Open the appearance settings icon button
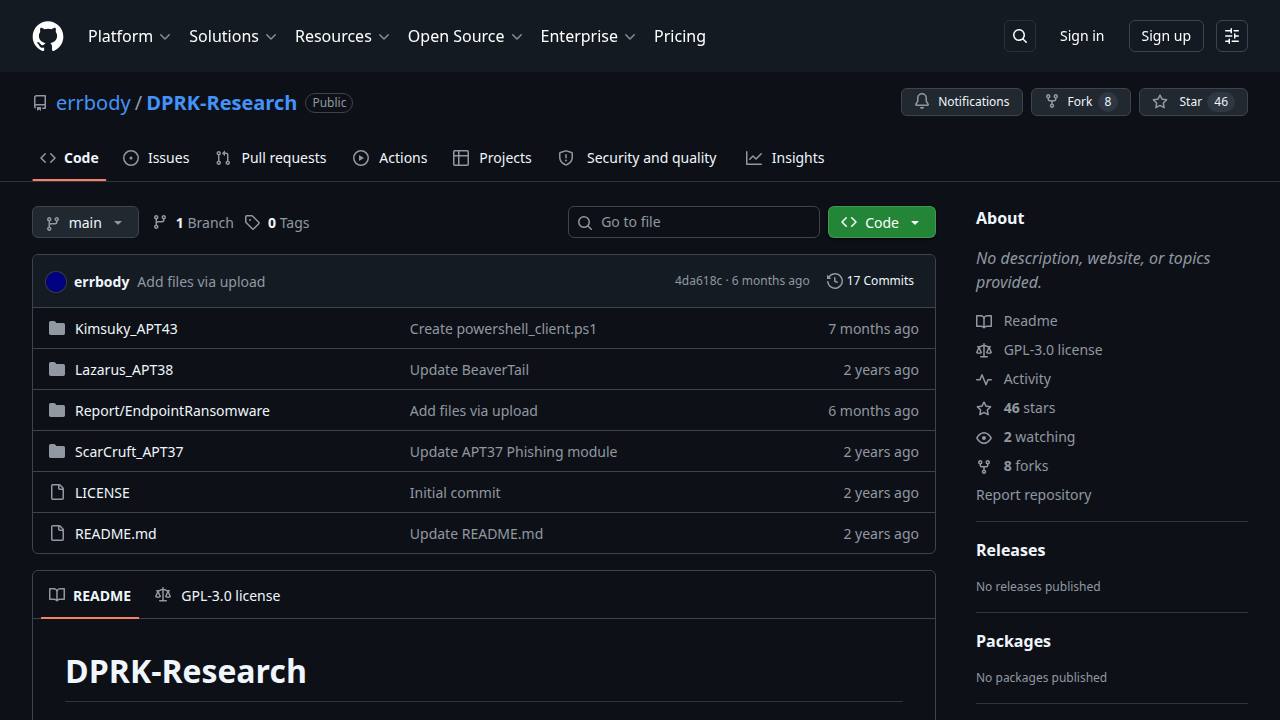The image size is (1280, 720). coord(1232,36)
